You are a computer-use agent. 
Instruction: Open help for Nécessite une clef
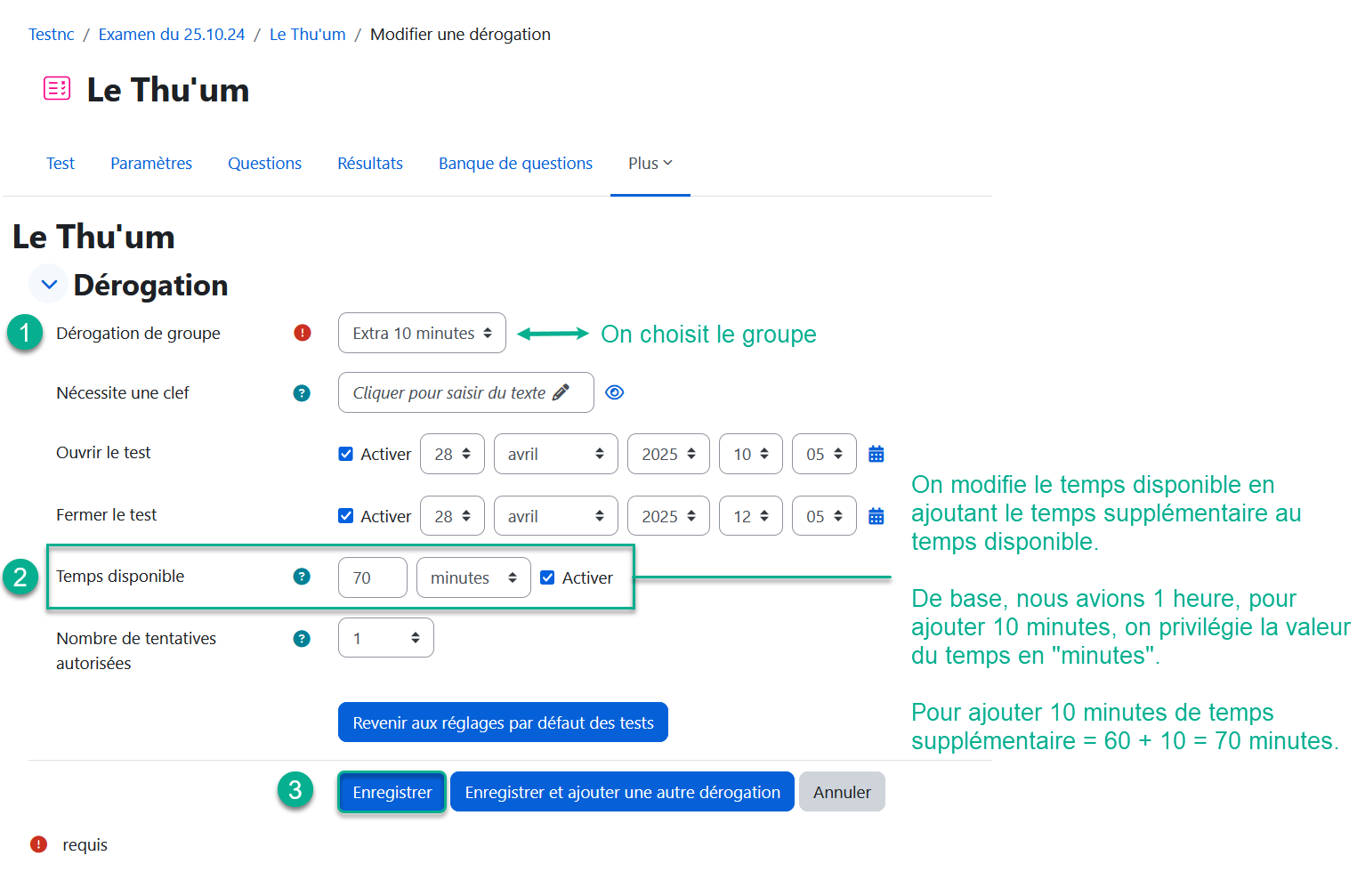(x=302, y=393)
